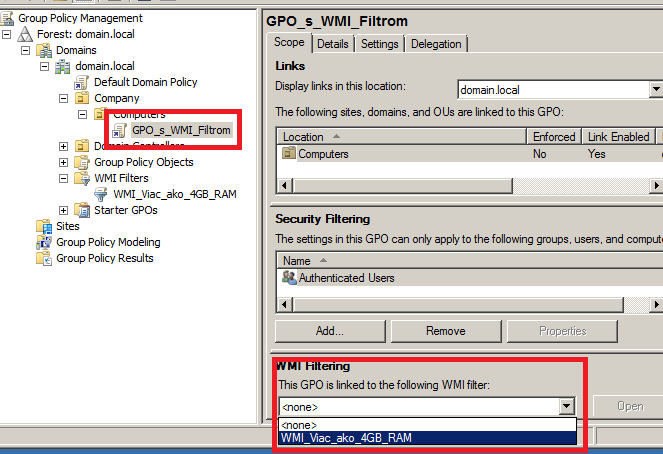Expand the Starter GPOs node
The width and height of the screenshot is (663, 454).
[x=63, y=210]
